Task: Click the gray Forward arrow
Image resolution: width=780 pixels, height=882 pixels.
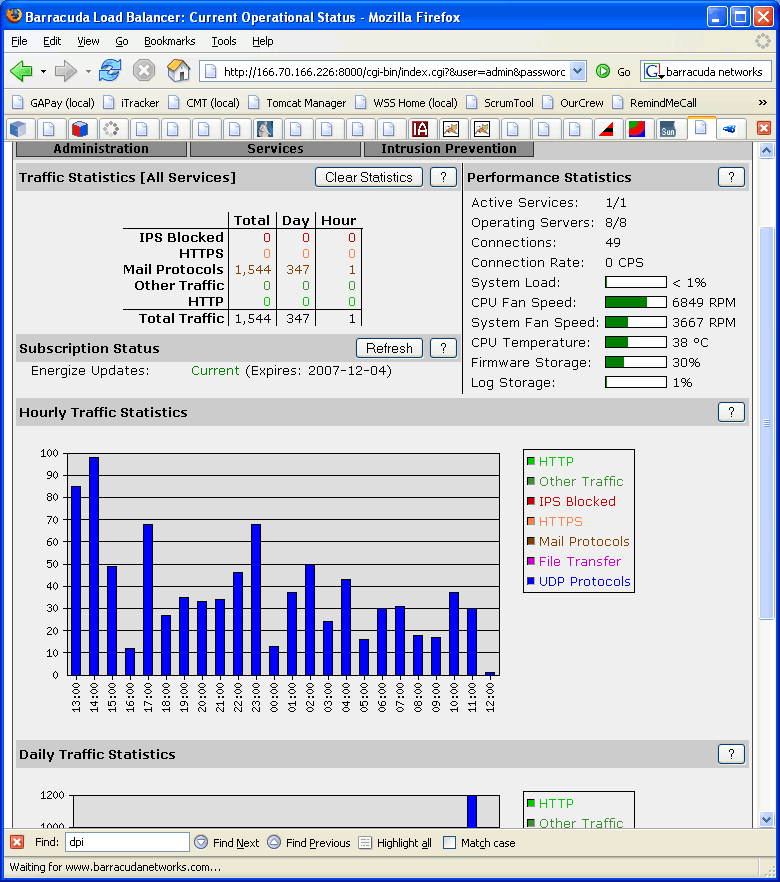Action: (x=66, y=71)
